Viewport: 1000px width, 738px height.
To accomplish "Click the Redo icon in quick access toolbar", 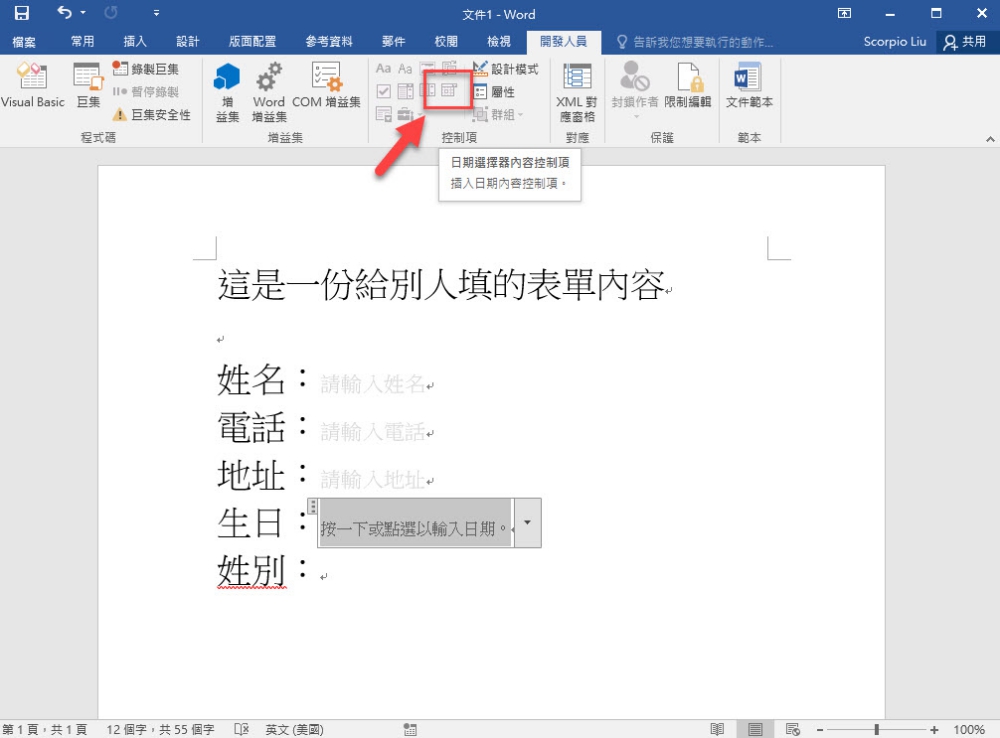I will coord(111,13).
